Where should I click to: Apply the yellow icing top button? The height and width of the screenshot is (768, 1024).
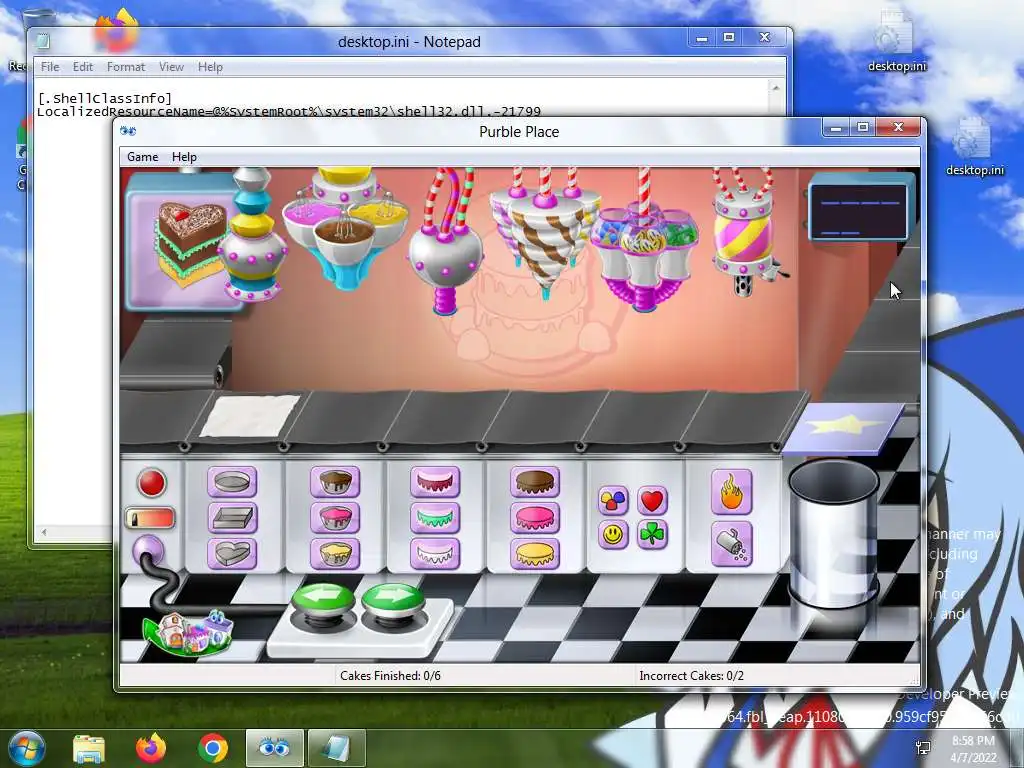(535, 554)
